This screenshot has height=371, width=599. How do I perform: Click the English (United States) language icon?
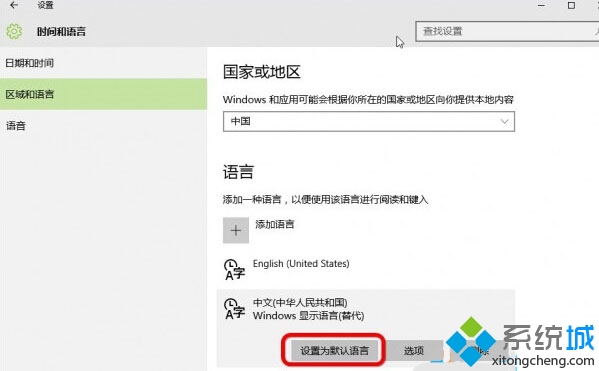click(x=234, y=270)
